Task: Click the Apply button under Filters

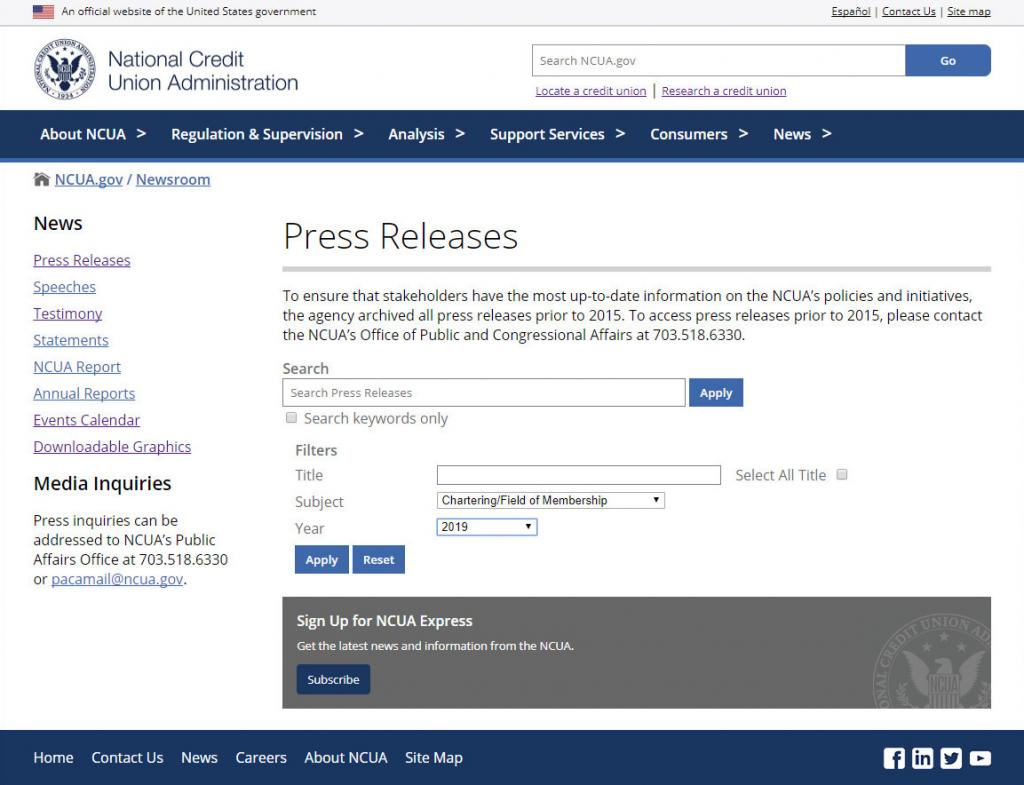Action: 321,560
